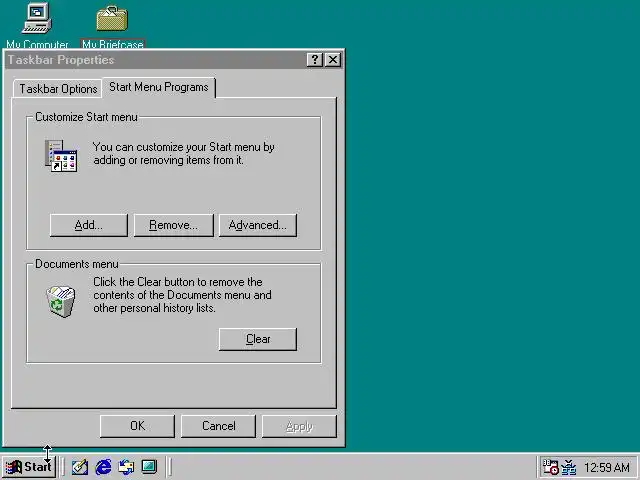Confirm with the OK button
This screenshot has width=640, height=480.
(x=137, y=426)
